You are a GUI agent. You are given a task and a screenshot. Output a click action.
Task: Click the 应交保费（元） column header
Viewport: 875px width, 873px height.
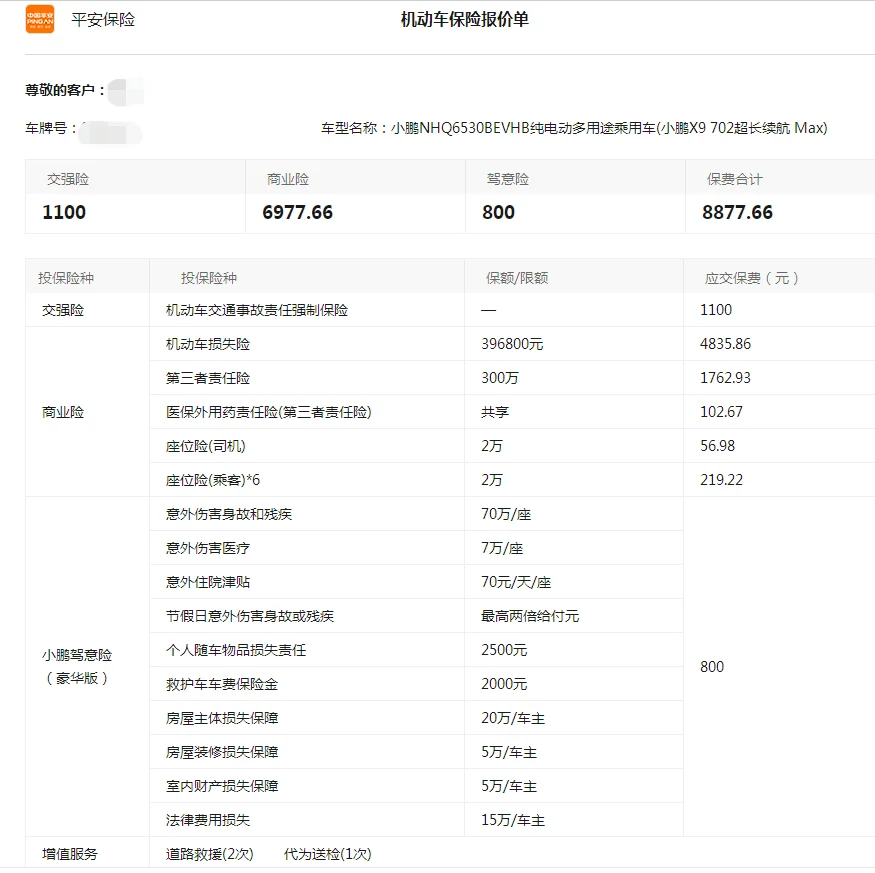point(751,278)
